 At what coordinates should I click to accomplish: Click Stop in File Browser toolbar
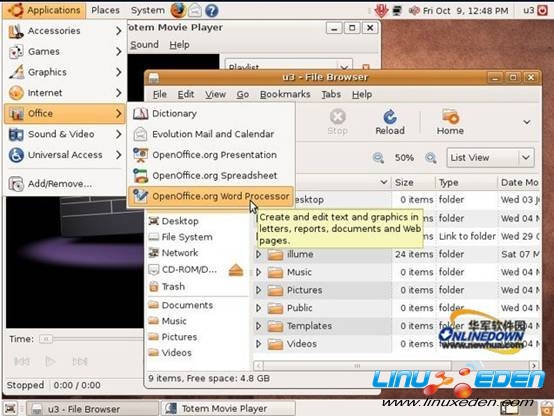337,122
